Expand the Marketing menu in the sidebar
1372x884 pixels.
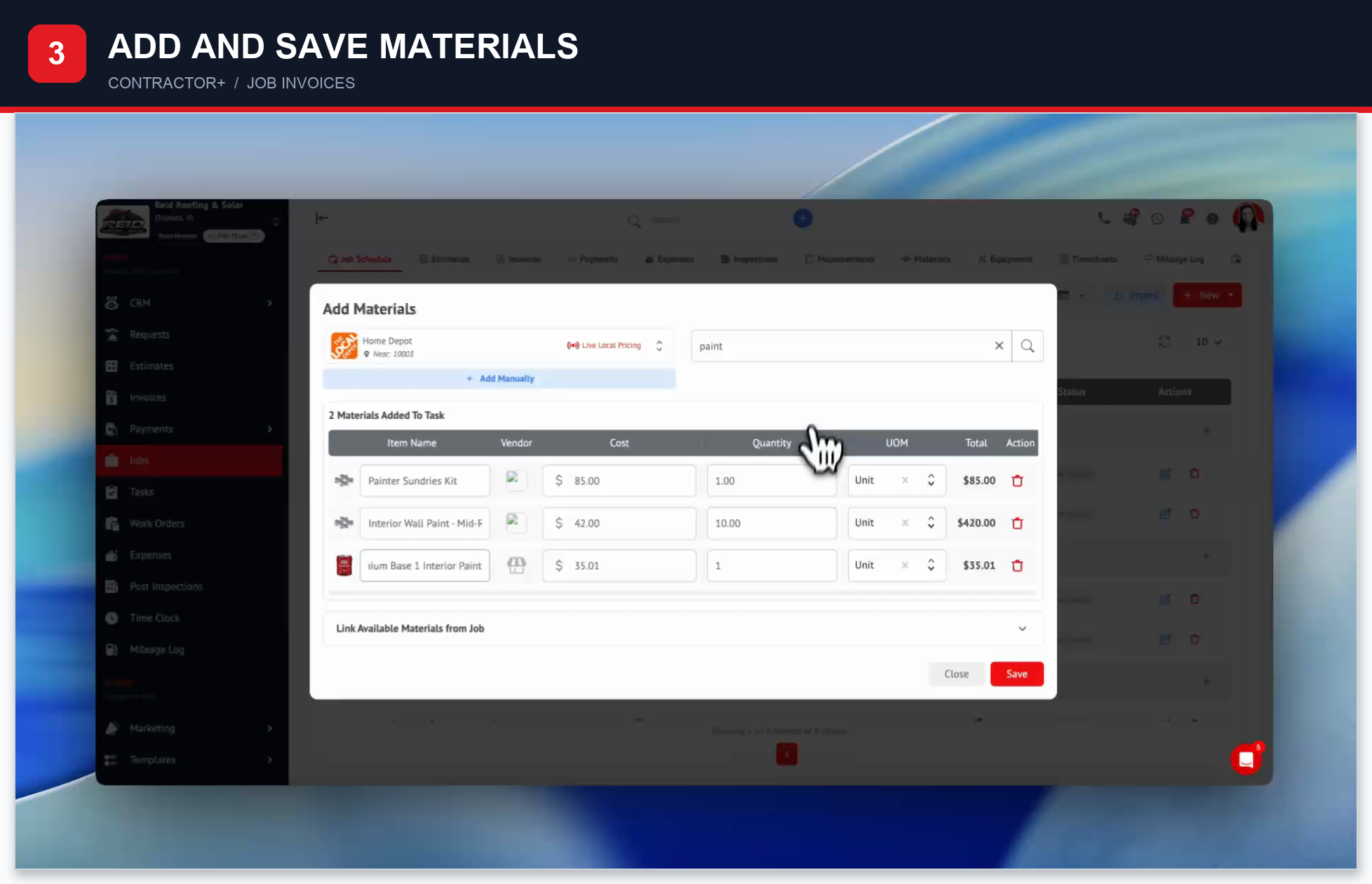189,728
